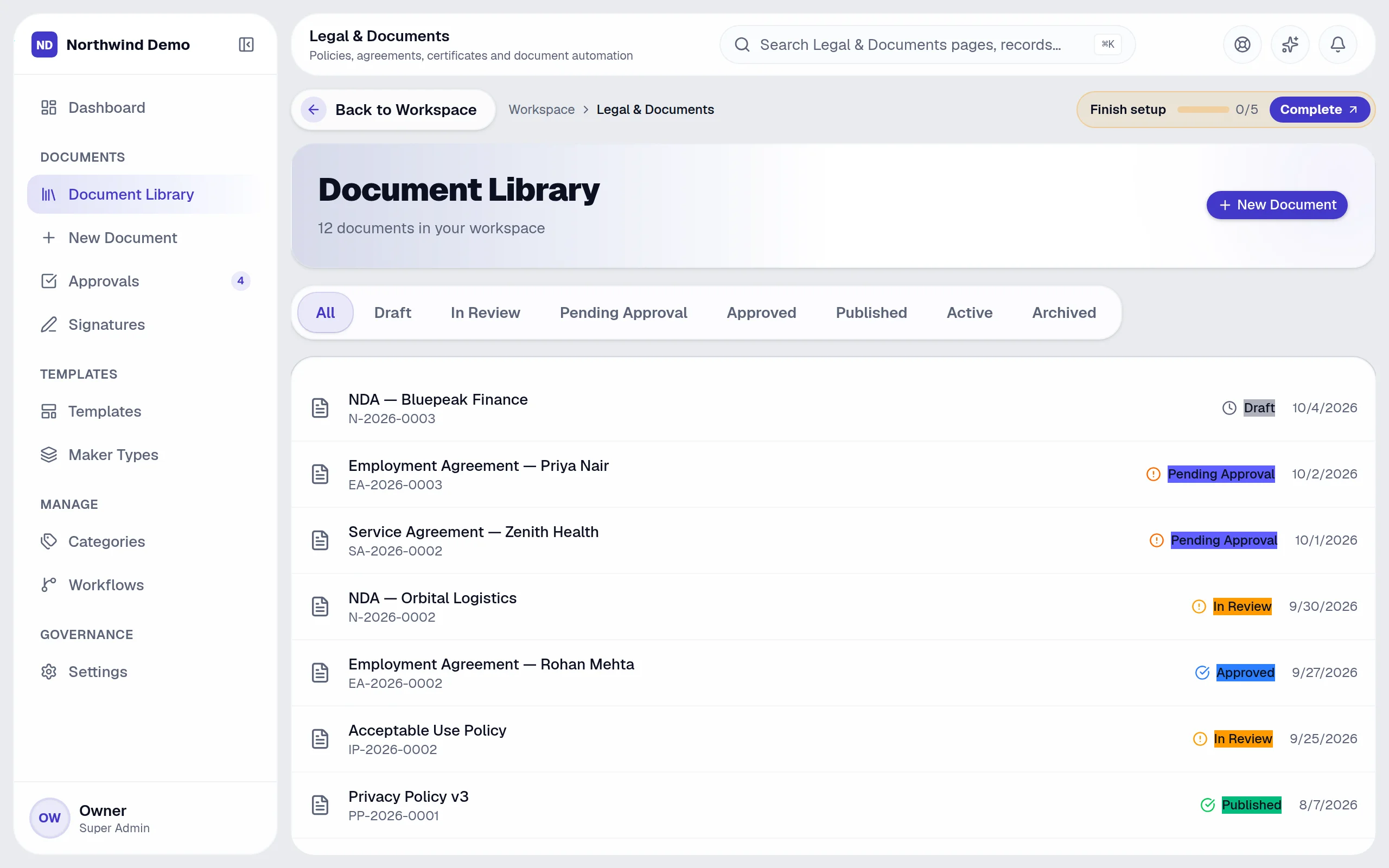Open the Published tab
This screenshot has height=868, width=1389.
[871, 312]
